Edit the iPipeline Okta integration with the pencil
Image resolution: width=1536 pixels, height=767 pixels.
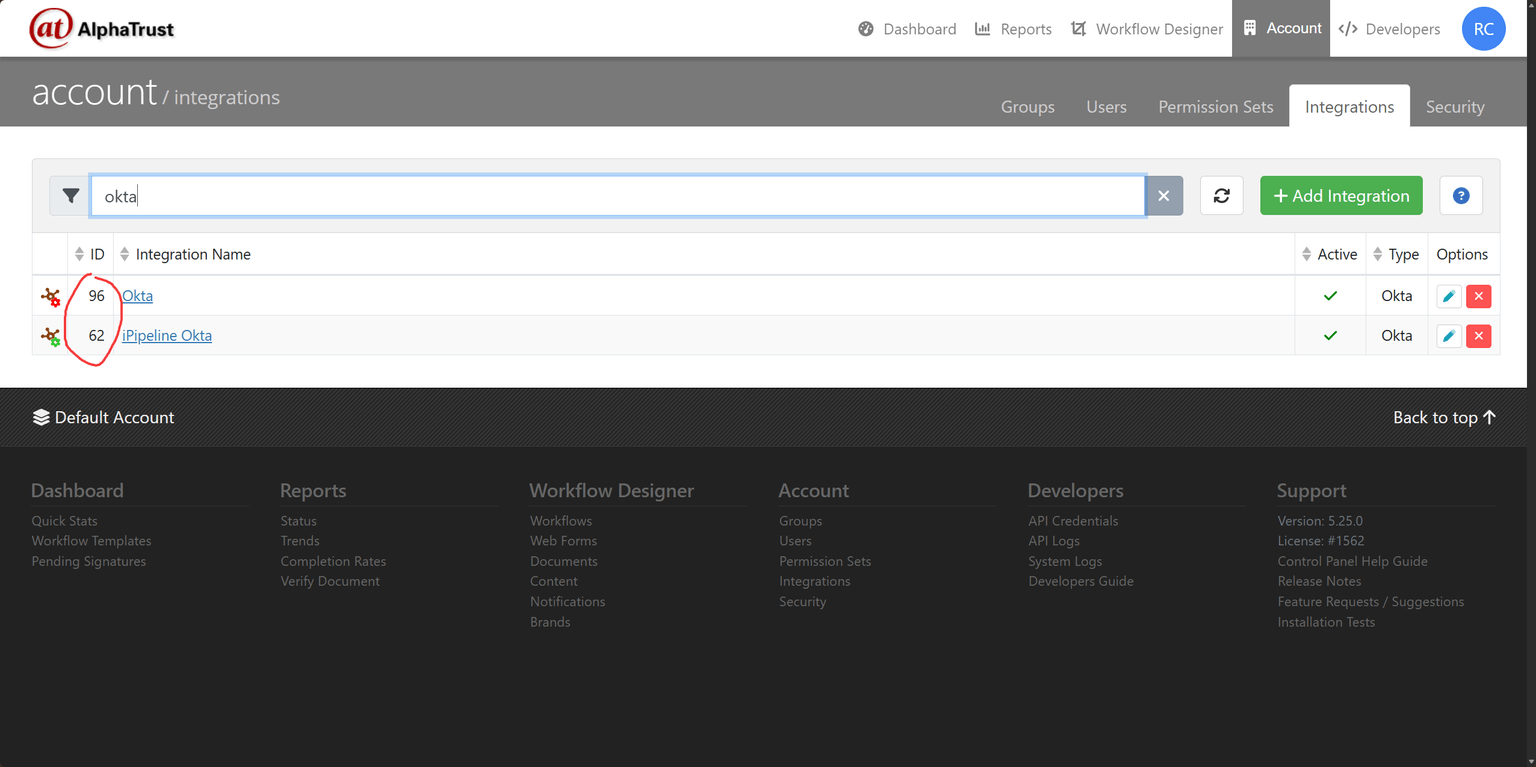(x=1449, y=336)
